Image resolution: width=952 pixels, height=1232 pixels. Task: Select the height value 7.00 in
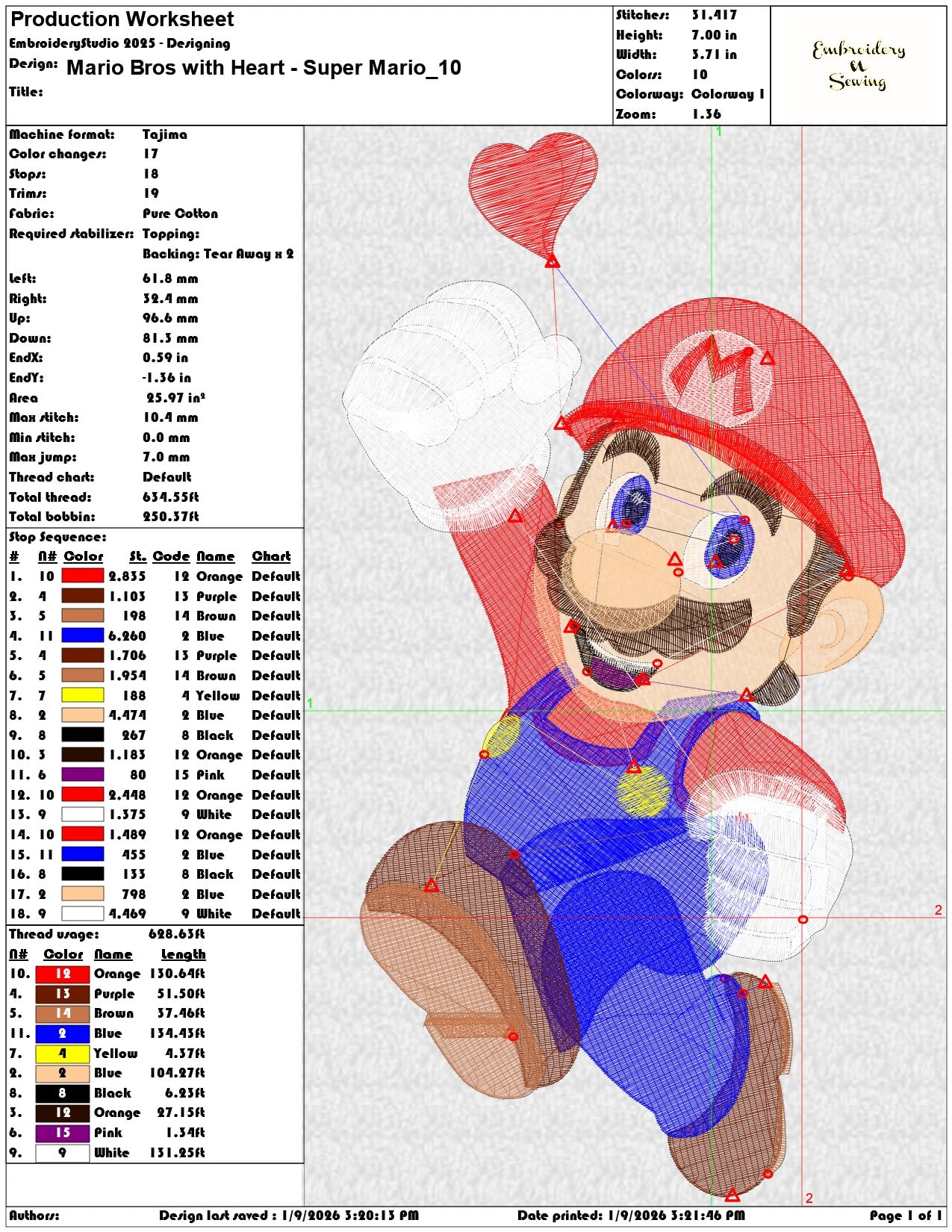click(x=714, y=35)
